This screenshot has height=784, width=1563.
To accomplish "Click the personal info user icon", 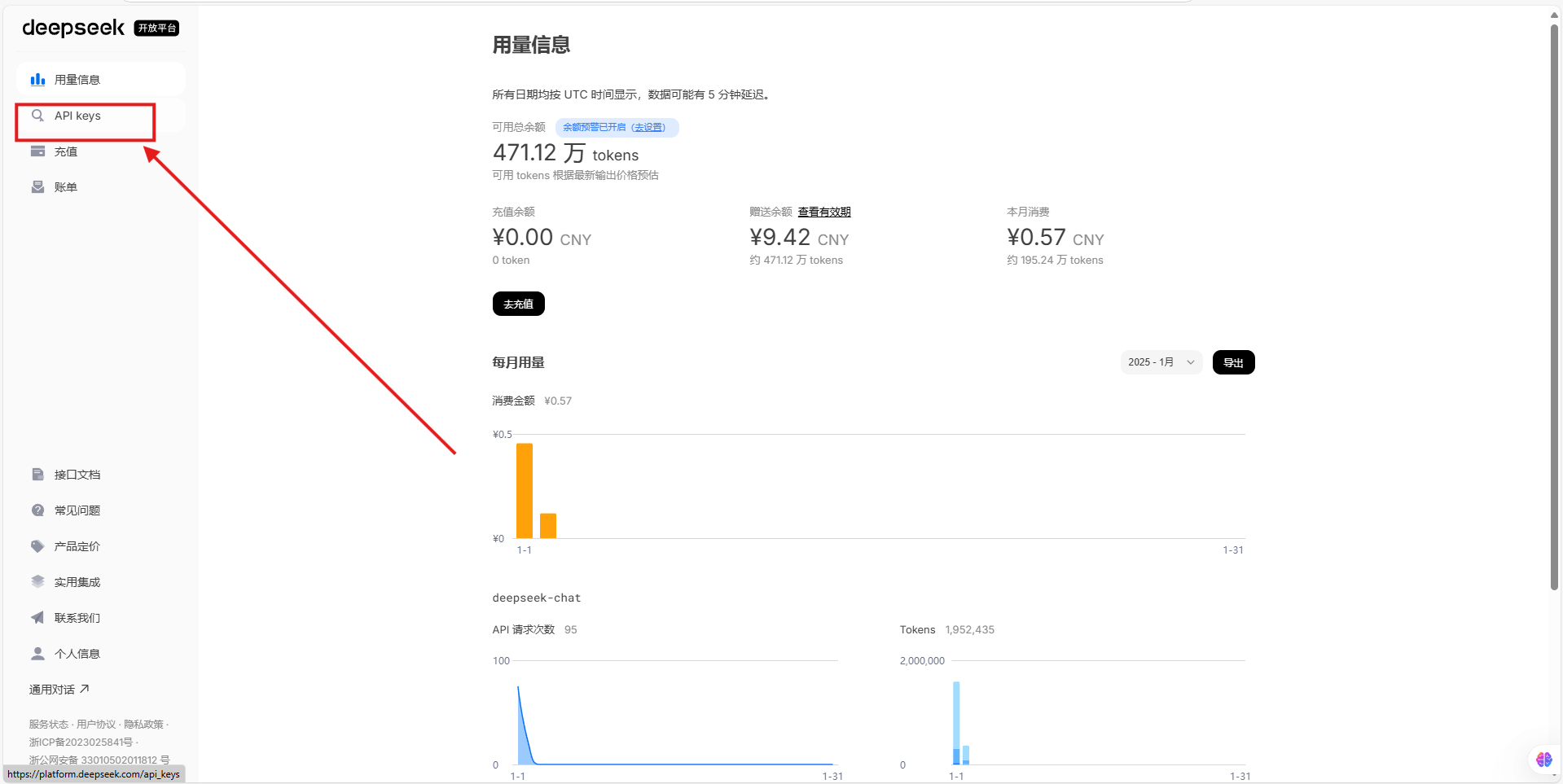I will [x=37, y=654].
